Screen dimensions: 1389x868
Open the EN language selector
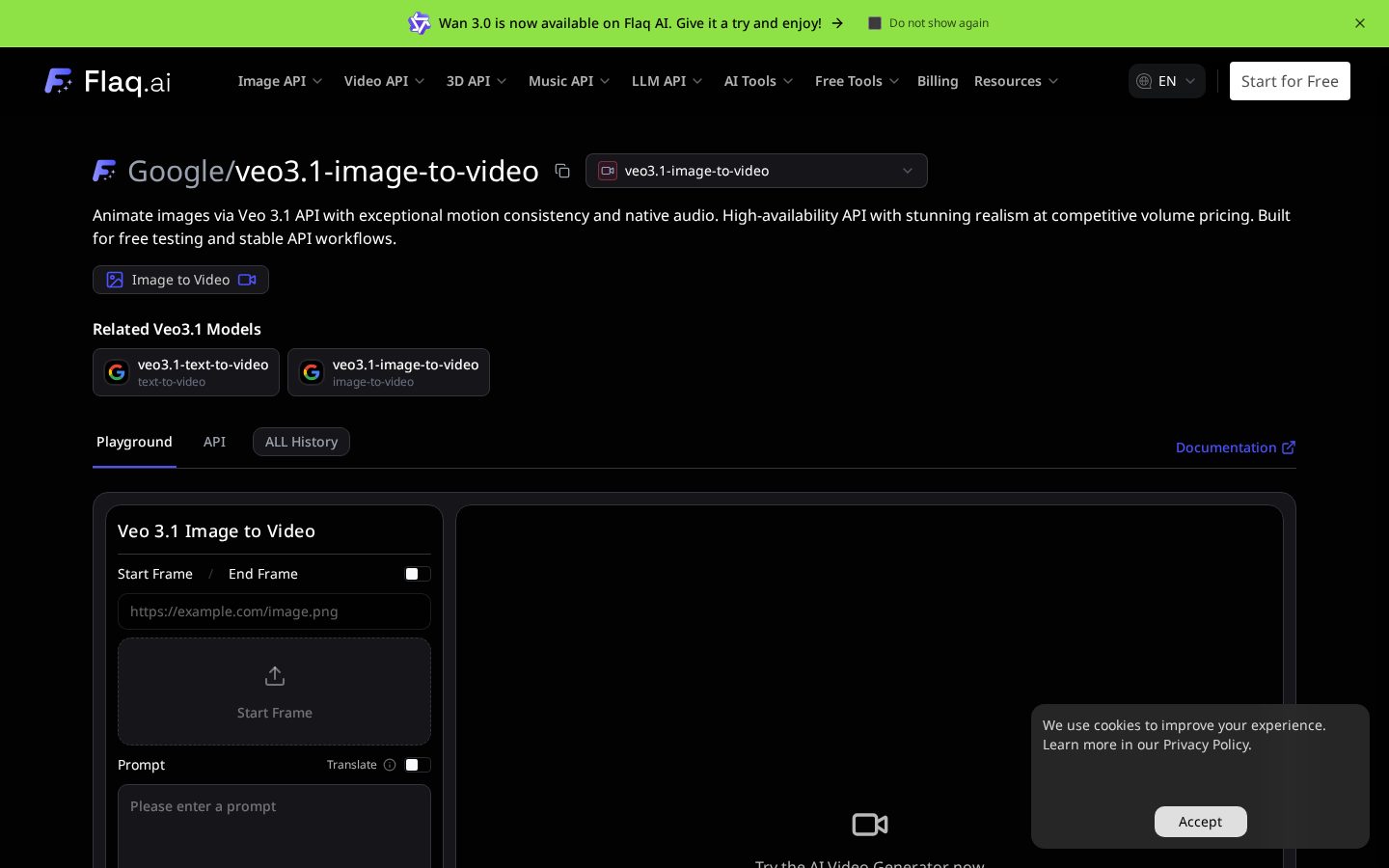coord(1167,81)
